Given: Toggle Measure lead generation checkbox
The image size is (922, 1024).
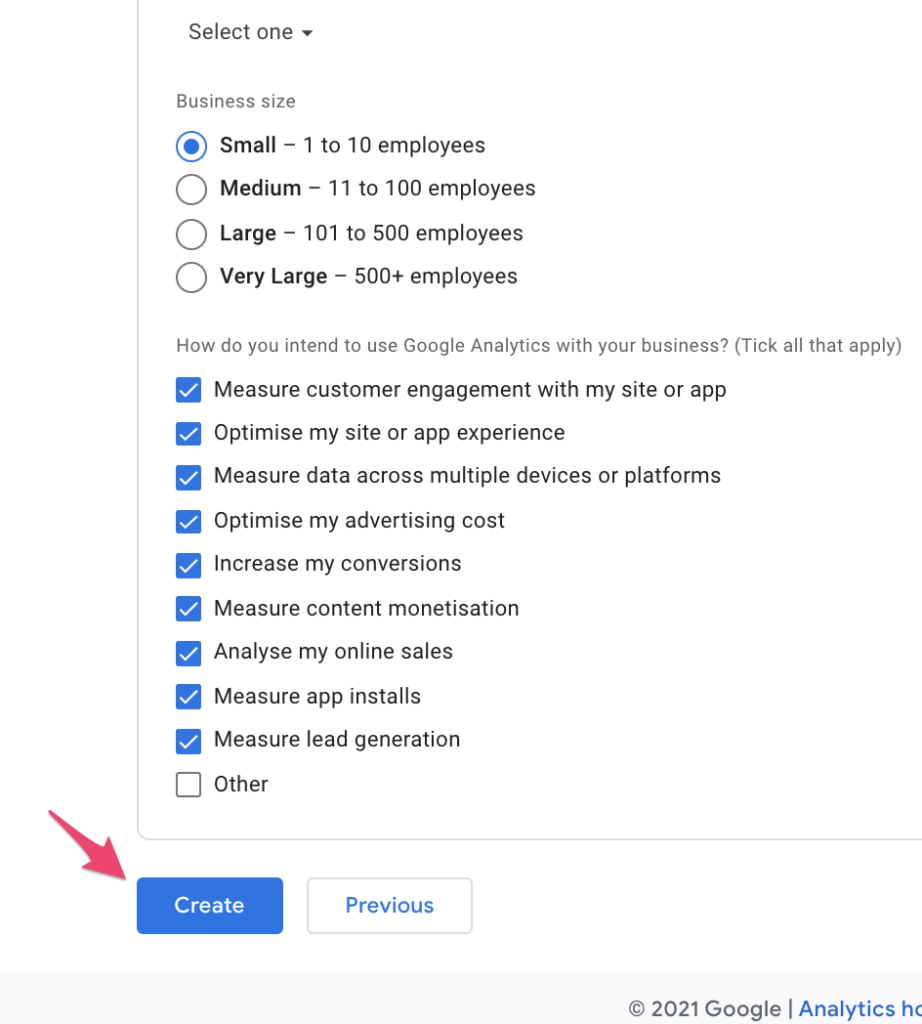Looking at the screenshot, I should pyautogui.click(x=189, y=741).
